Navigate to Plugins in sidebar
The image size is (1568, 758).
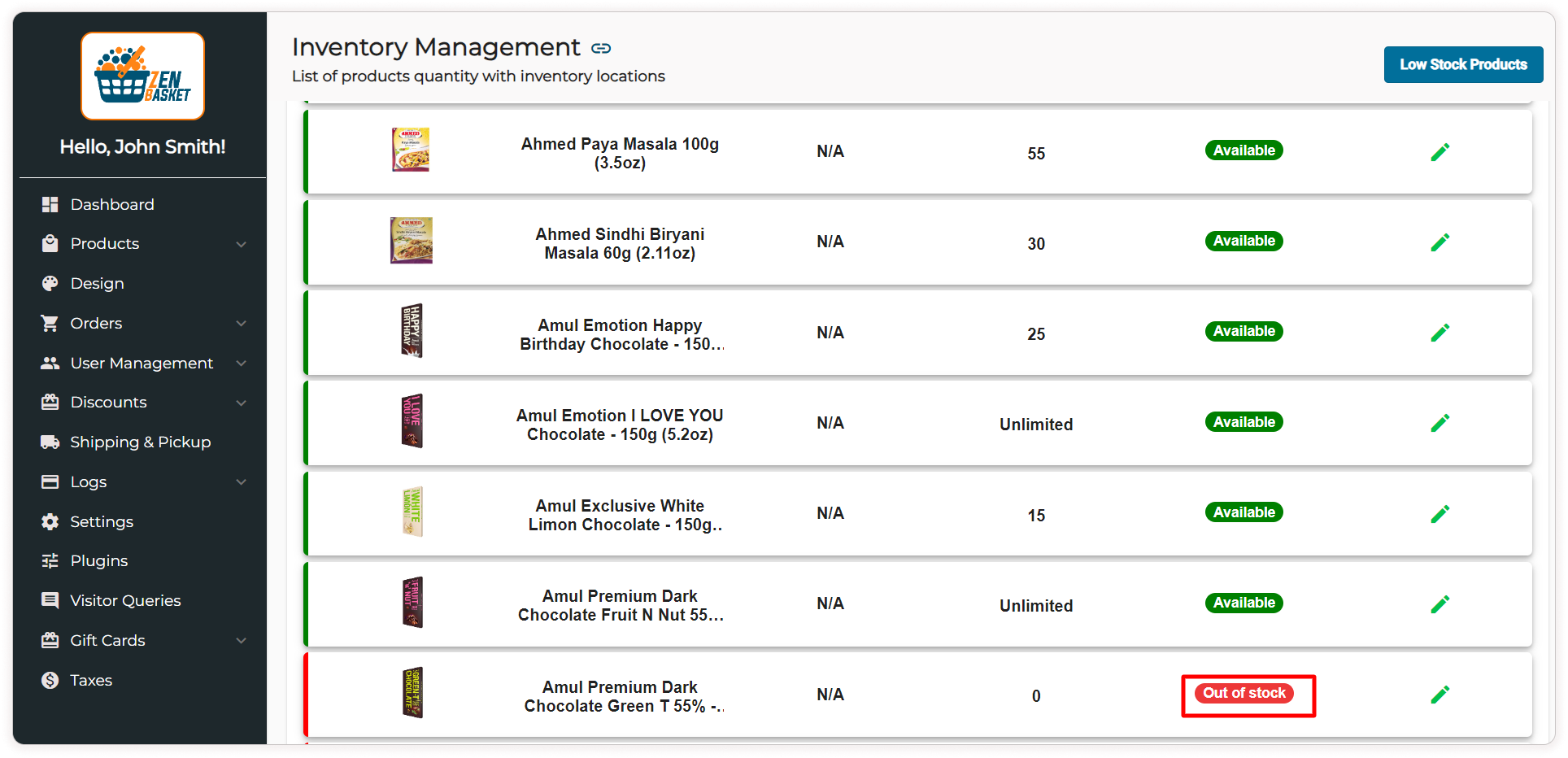pos(99,560)
